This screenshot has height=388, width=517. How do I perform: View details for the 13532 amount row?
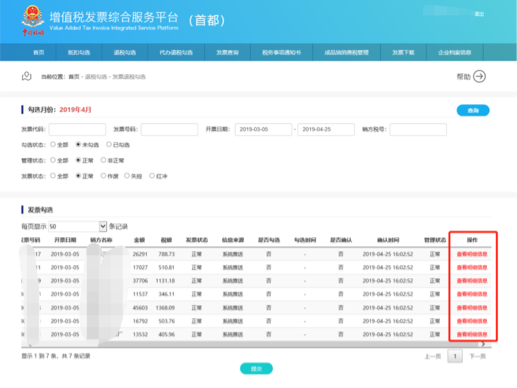(472, 334)
